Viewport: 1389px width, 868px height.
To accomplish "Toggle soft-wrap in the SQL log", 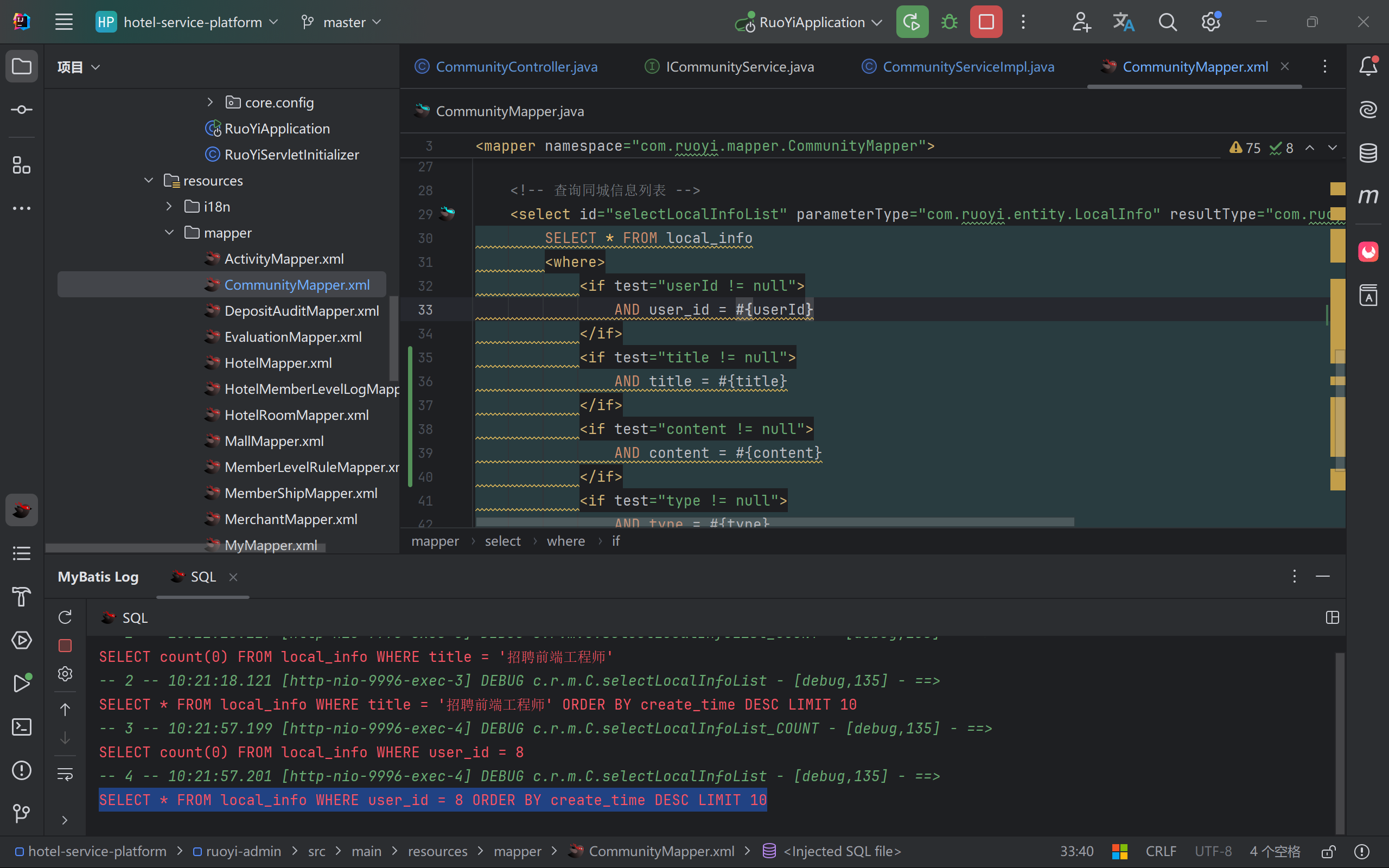I will 65,774.
